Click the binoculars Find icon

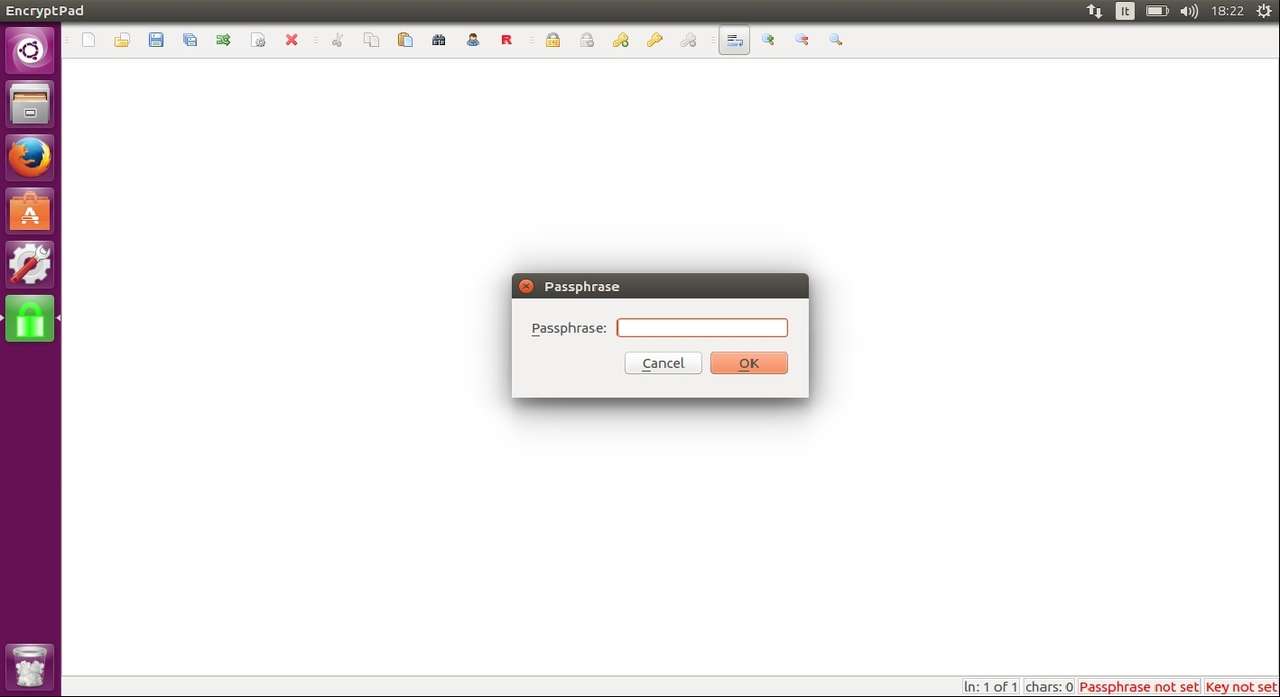point(439,40)
